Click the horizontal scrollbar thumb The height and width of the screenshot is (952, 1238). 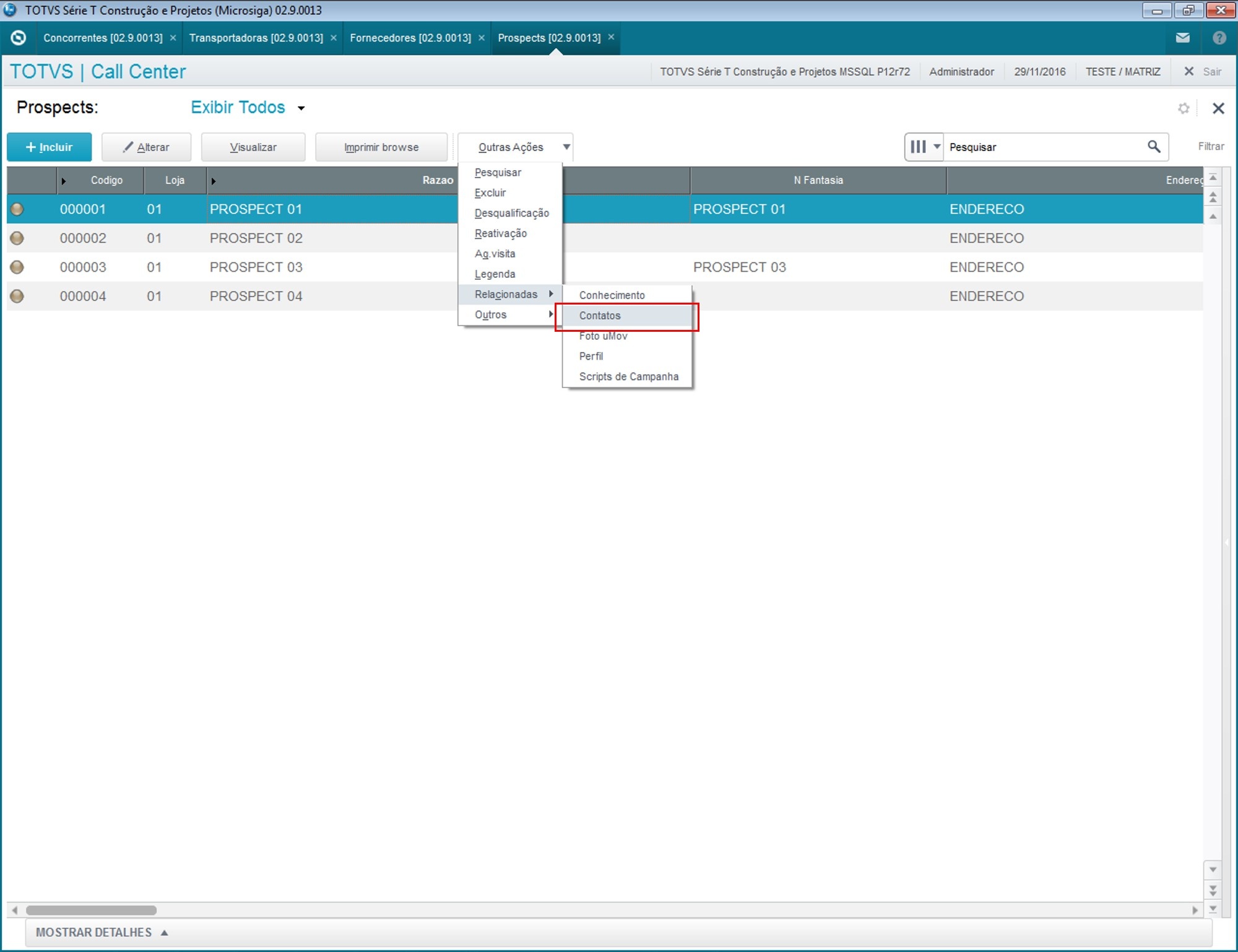(x=91, y=910)
